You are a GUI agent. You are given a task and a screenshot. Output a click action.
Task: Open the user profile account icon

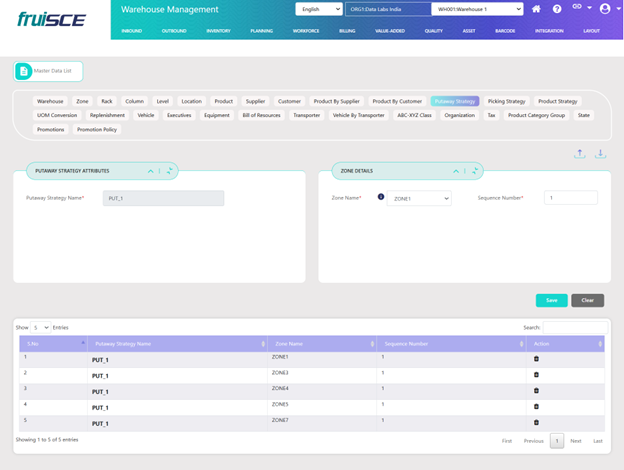tap(604, 9)
